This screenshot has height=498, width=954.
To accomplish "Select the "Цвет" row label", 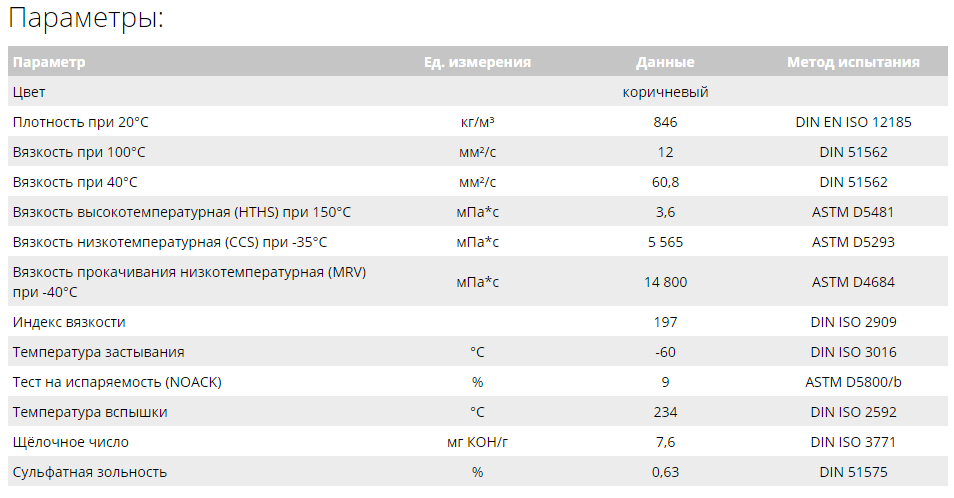I will [x=29, y=92].
